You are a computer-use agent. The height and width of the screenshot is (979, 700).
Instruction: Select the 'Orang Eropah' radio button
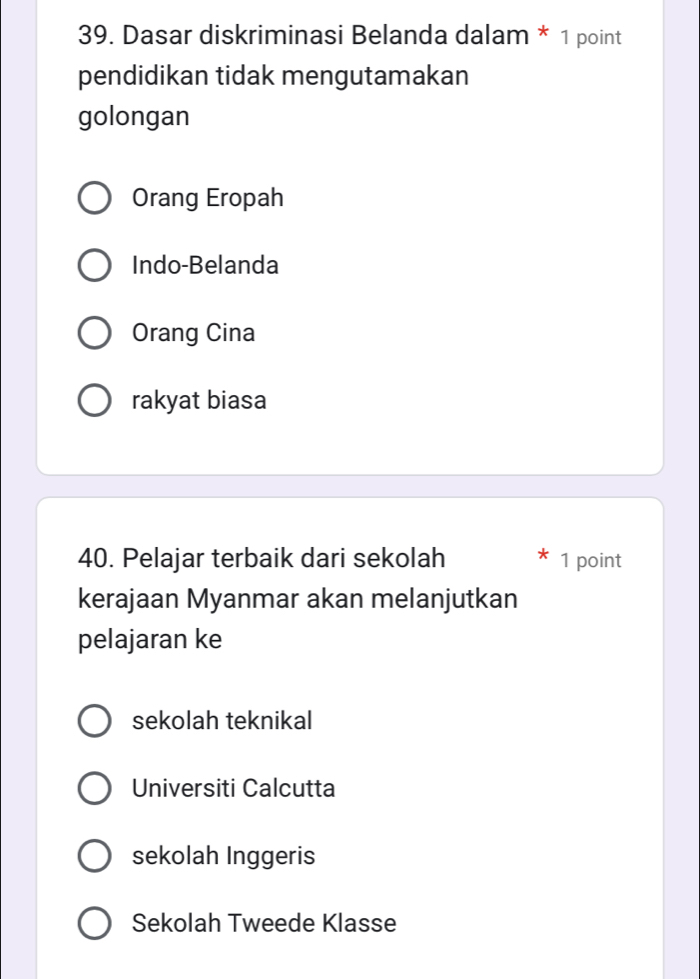click(x=95, y=199)
